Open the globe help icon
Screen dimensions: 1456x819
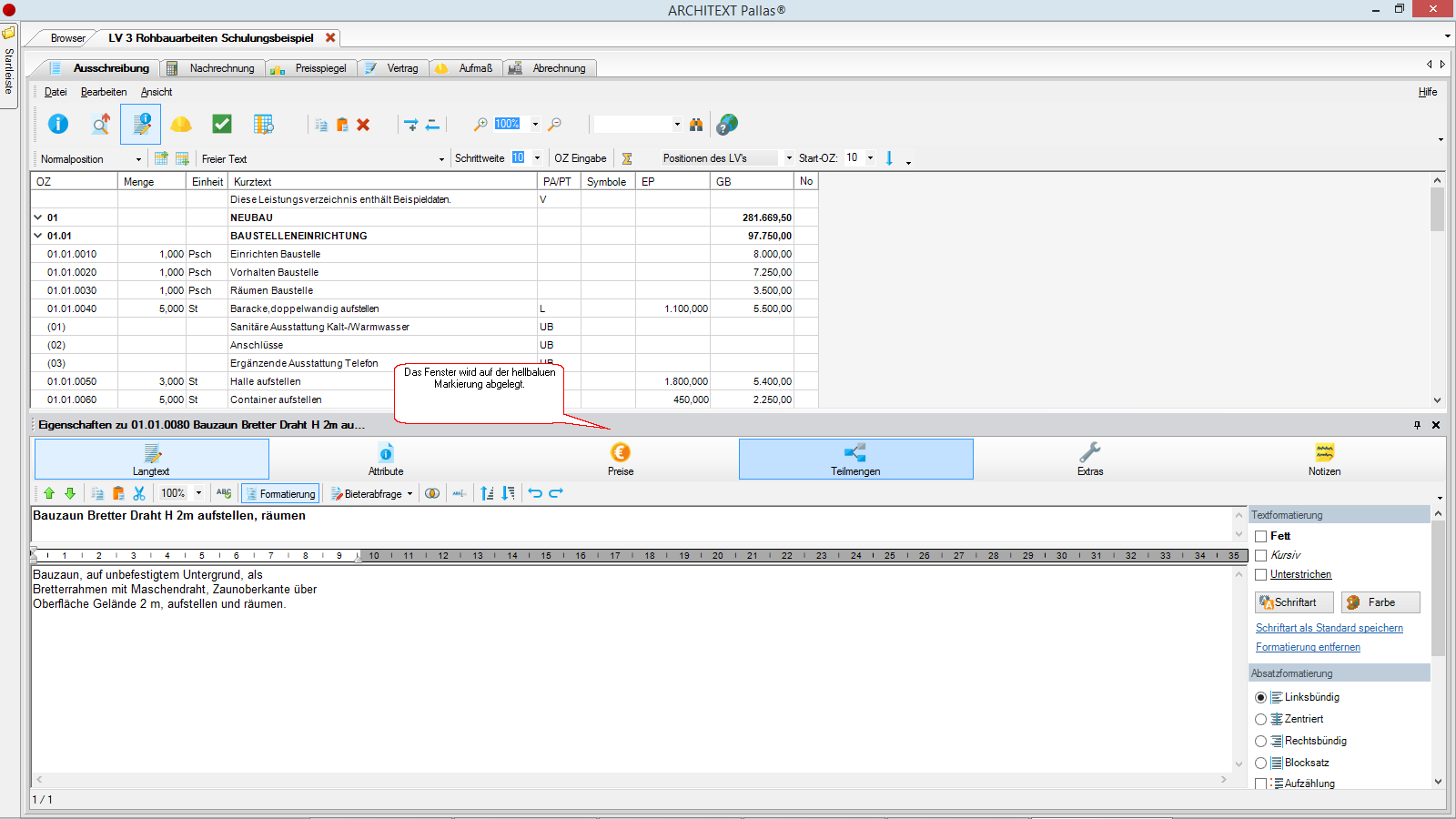coord(727,124)
